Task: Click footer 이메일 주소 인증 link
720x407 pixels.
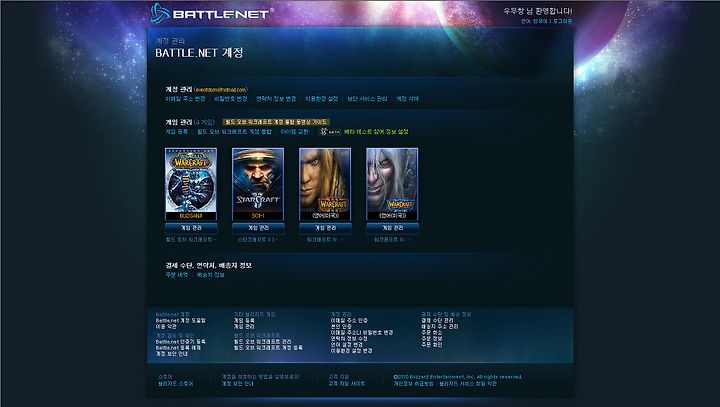Action: (349, 321)
